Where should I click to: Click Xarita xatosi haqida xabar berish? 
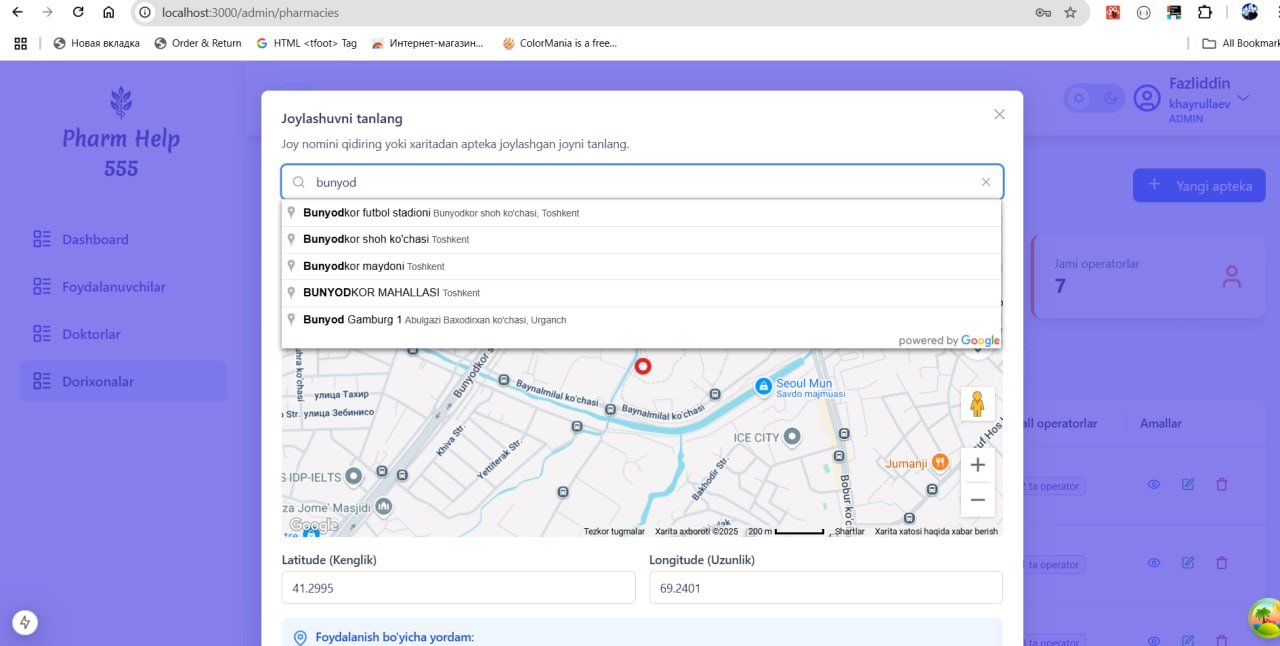936,531
